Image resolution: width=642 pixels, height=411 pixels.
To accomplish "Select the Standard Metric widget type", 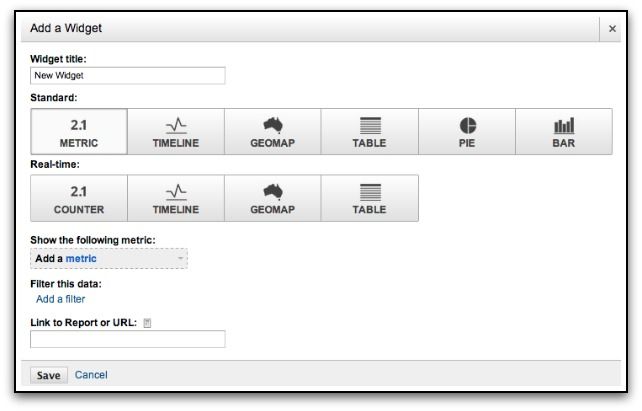I will (x=79, y=131).
